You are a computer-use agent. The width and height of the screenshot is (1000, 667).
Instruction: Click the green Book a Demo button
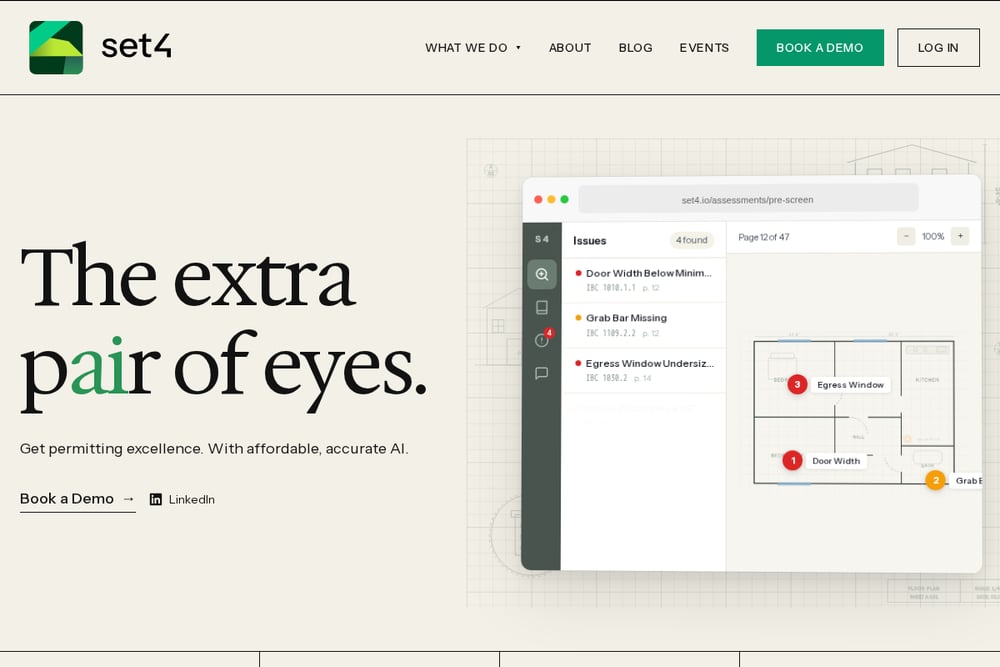pyautogui.click(x=820, y=48)
